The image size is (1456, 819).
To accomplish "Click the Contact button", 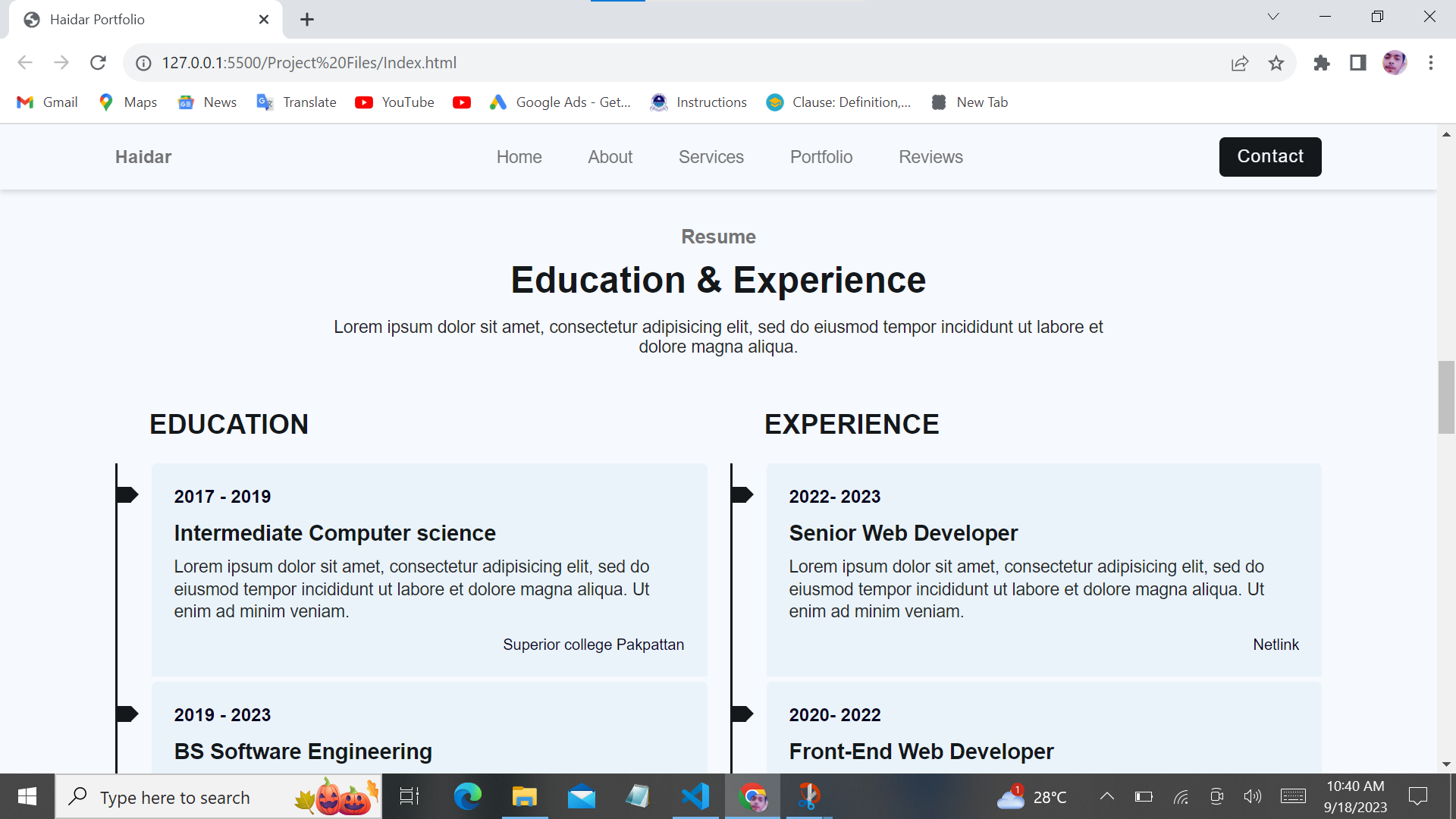I will point(1270,157).
